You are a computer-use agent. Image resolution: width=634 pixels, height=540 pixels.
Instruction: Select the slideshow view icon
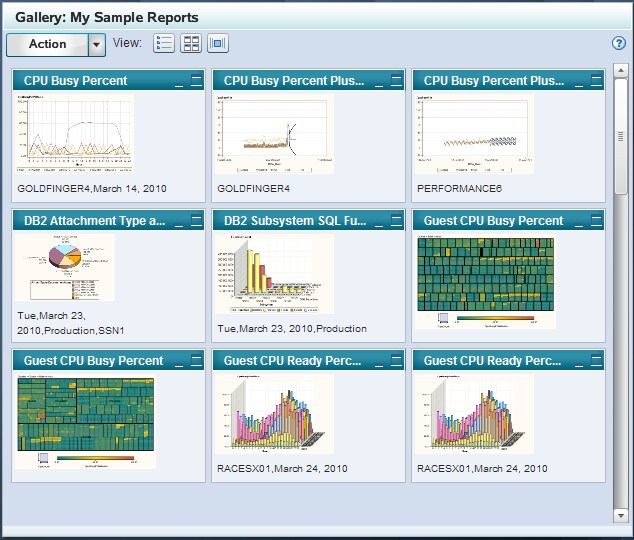218,44
